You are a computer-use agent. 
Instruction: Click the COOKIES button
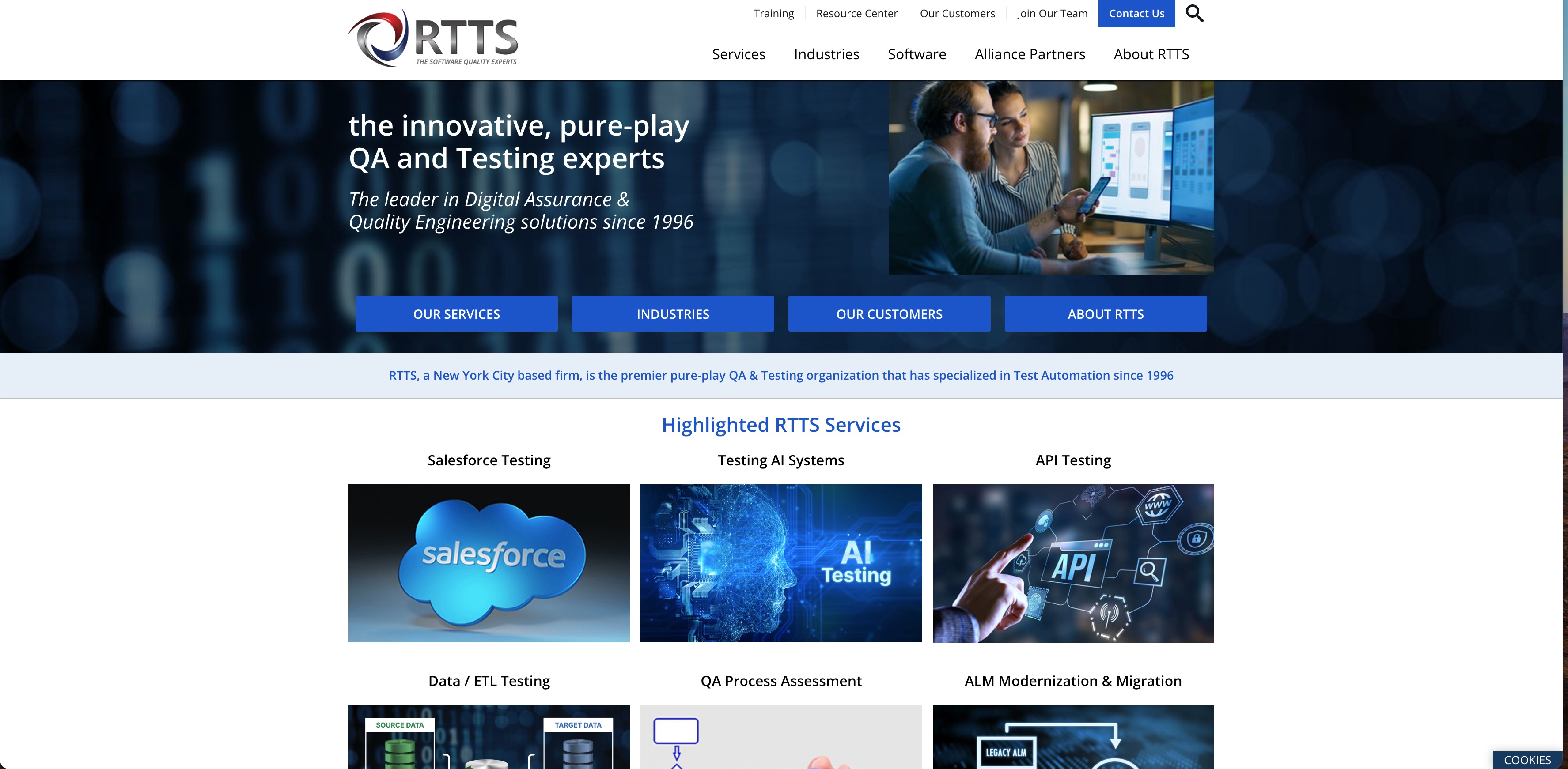(1527, 760)
